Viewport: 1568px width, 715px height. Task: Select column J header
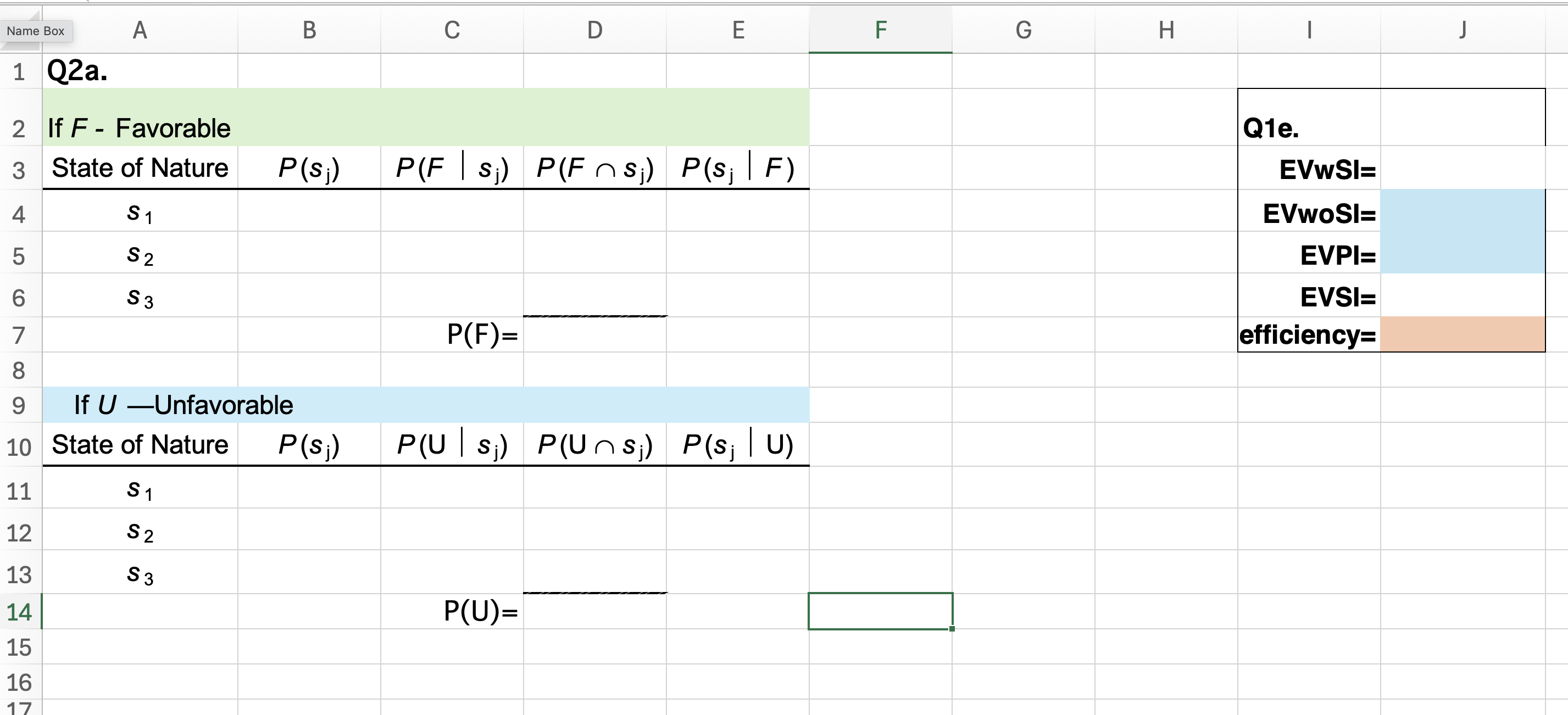point(1462,30)
